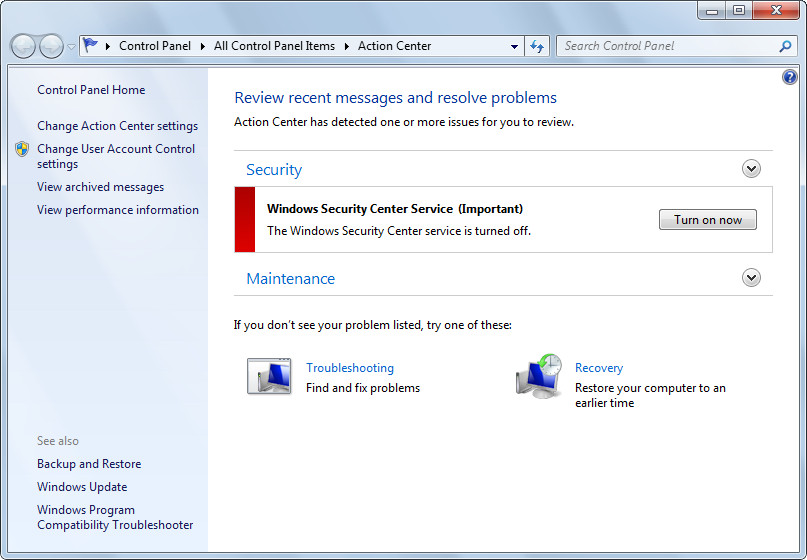Click the Recovery computer clock icon
Viewport: 807px width, 560px height.
pyautogui.click(x=539, y=376)
